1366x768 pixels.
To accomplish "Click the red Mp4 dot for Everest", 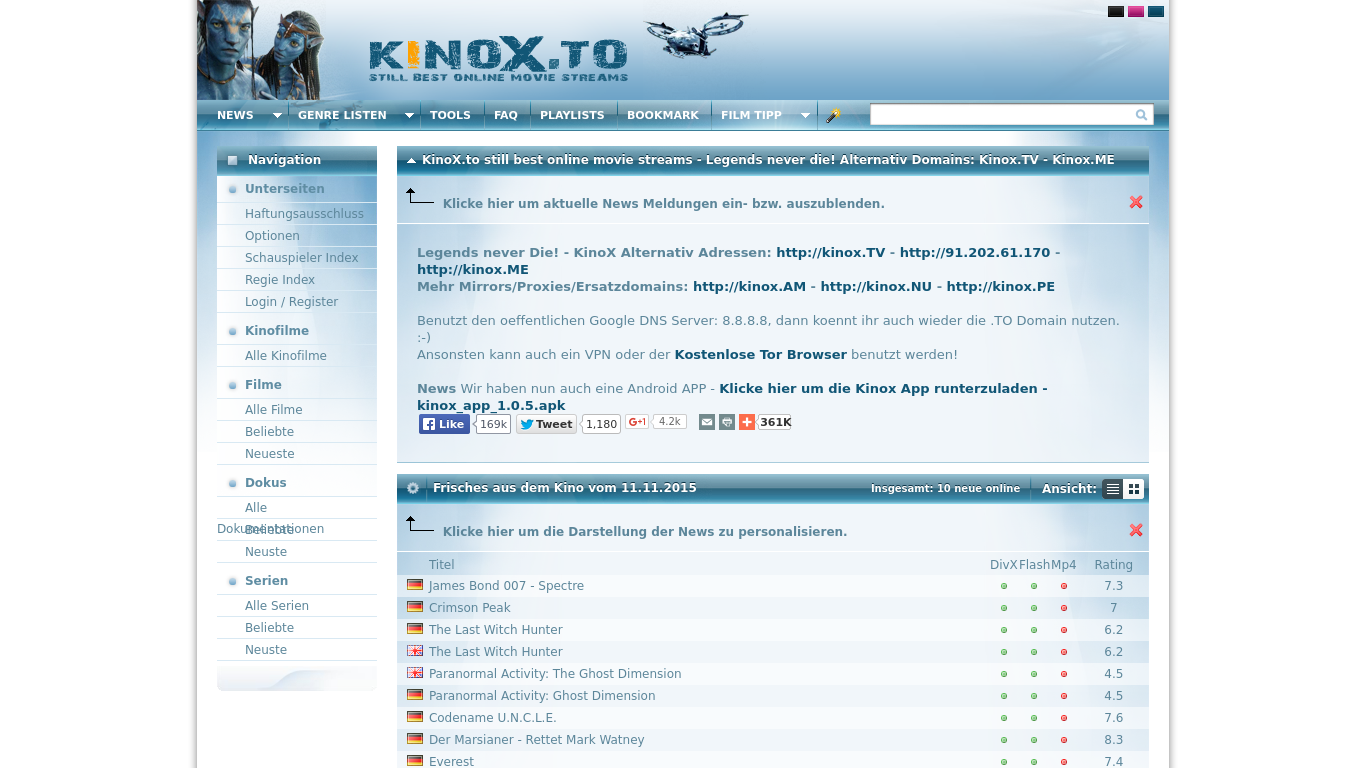I will tap(1064, 762).
